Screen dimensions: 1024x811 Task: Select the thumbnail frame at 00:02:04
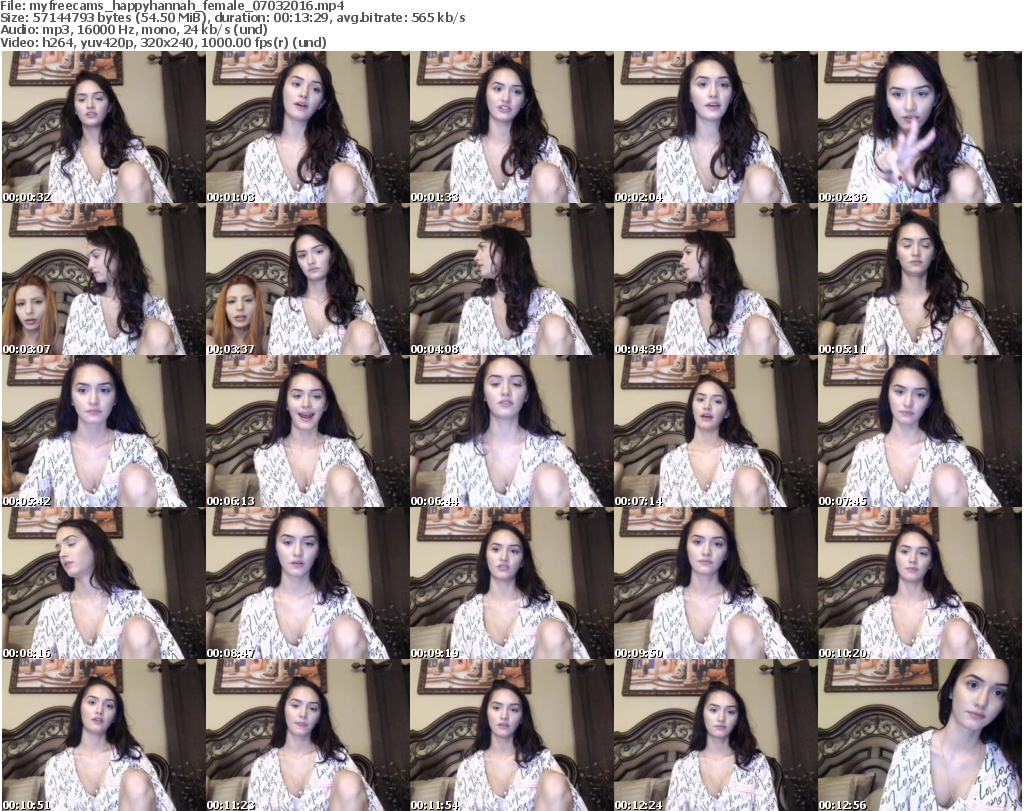[x=715, y=127]
